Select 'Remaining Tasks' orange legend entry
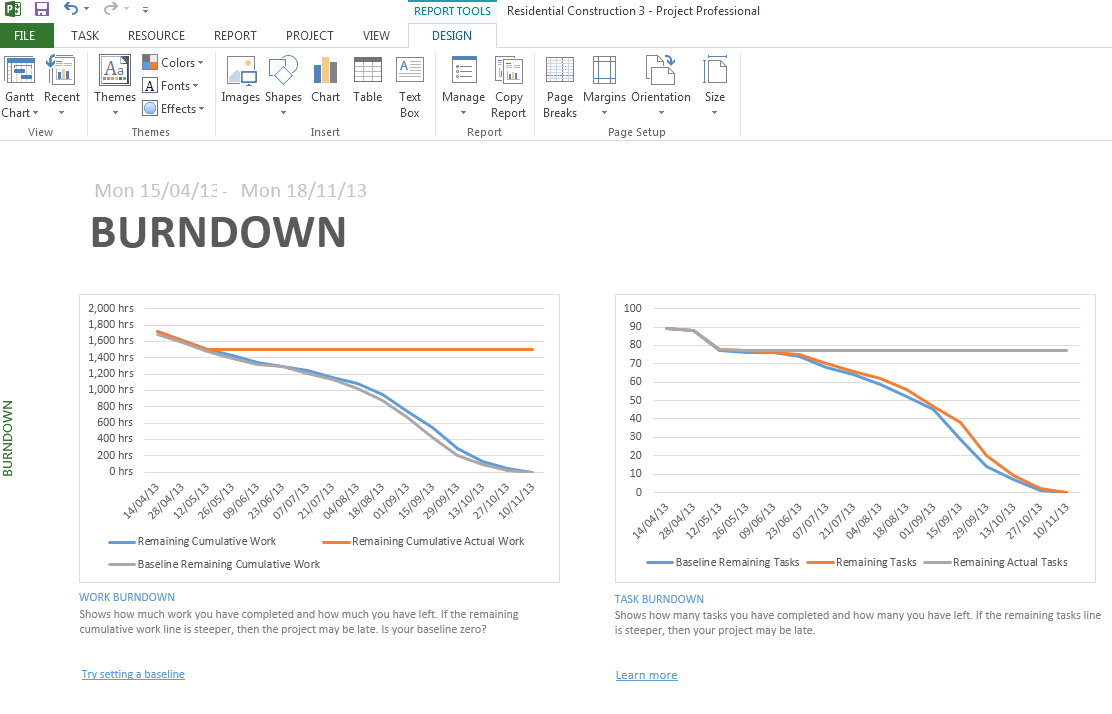This screenshot has width=1112, height=714. [x=862, y=562]
